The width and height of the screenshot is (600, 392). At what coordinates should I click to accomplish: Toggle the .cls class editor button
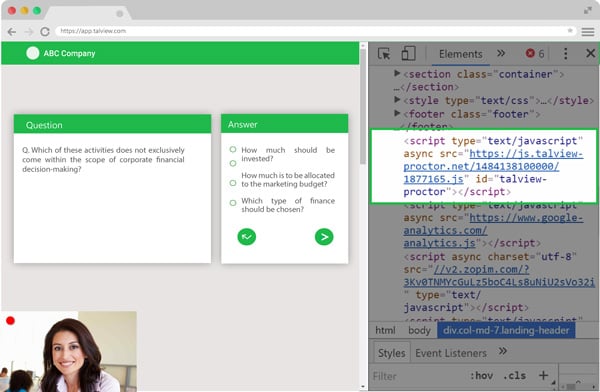coord(514,376)
